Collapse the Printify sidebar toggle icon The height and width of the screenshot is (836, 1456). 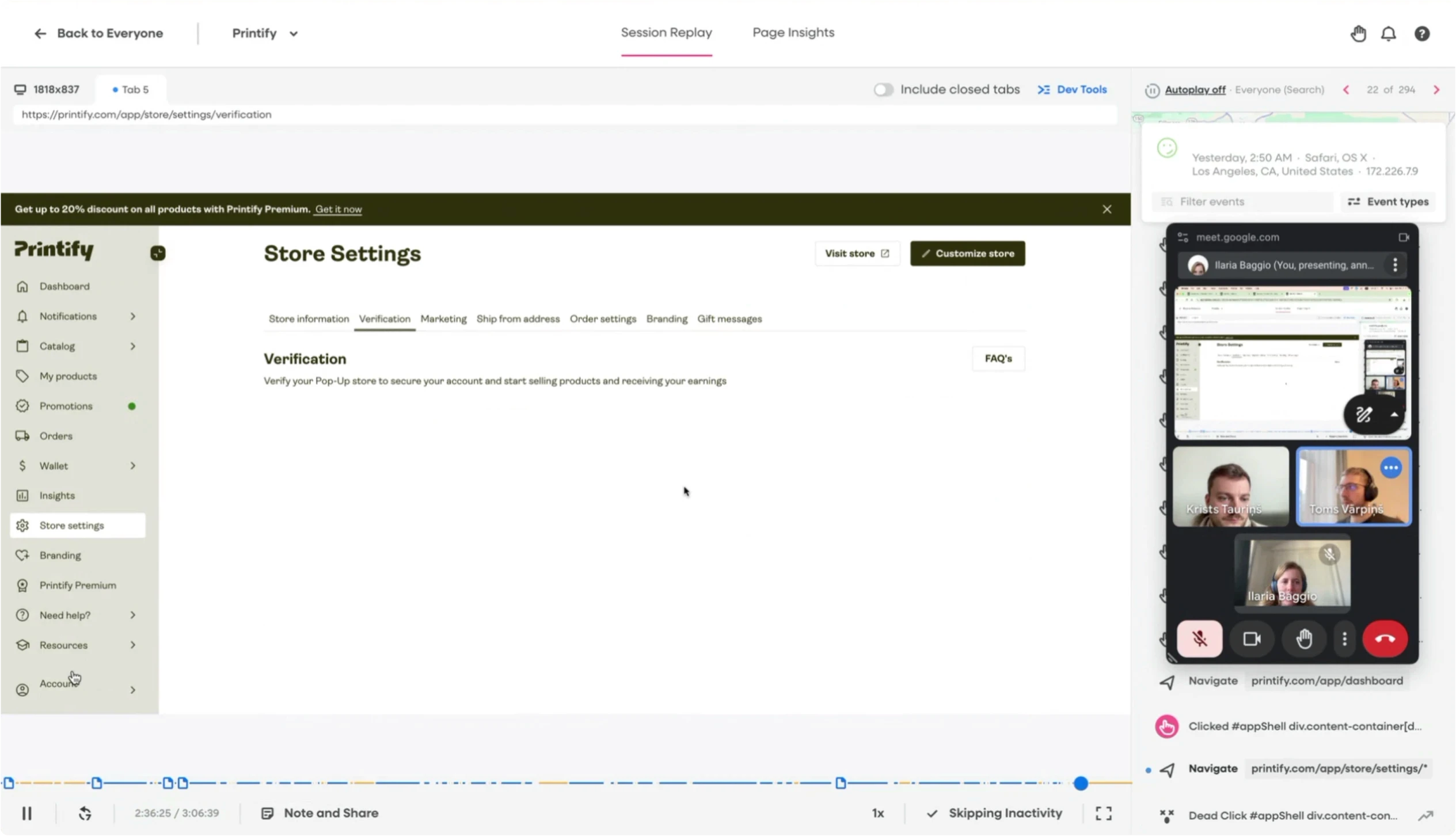[158, 253]
